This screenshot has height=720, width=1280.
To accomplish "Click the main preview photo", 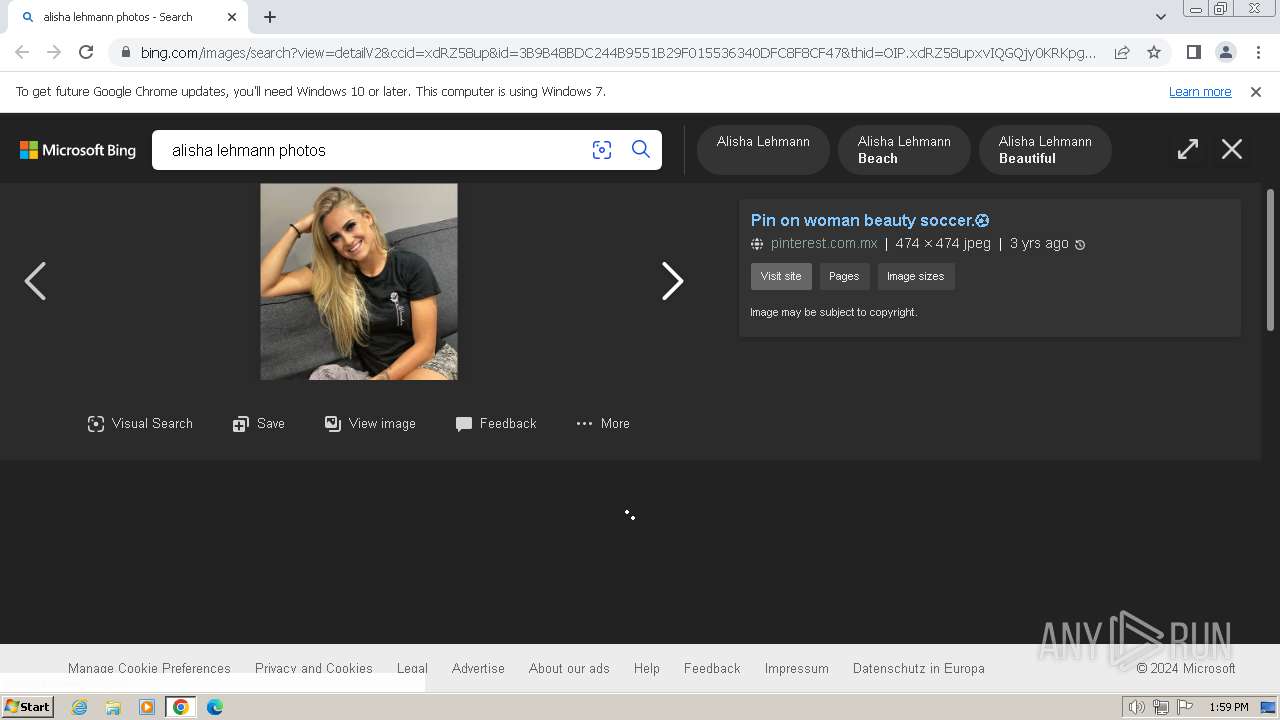I will coord(359,281).
